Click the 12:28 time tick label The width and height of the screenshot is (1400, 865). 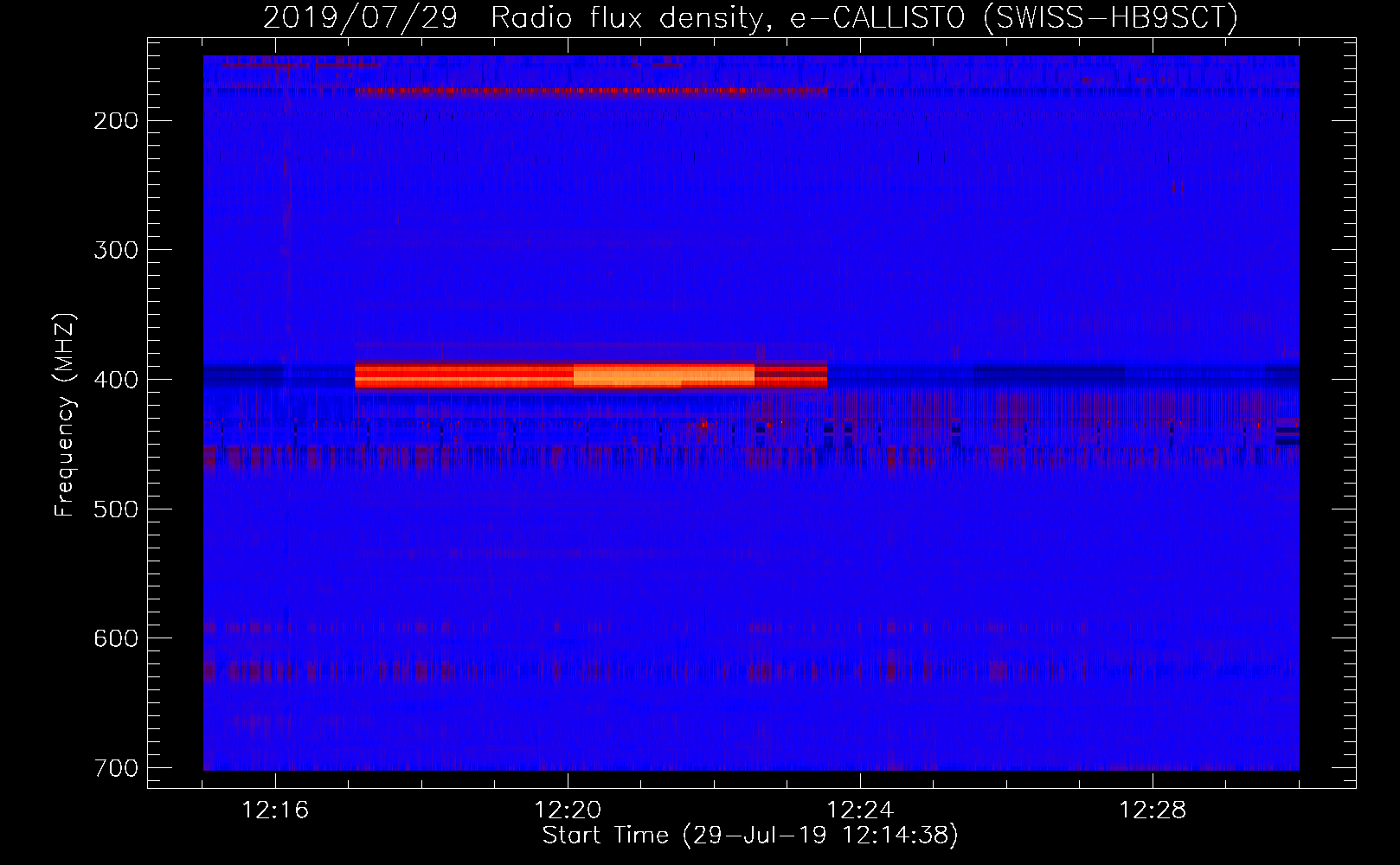click(1153, 811)
